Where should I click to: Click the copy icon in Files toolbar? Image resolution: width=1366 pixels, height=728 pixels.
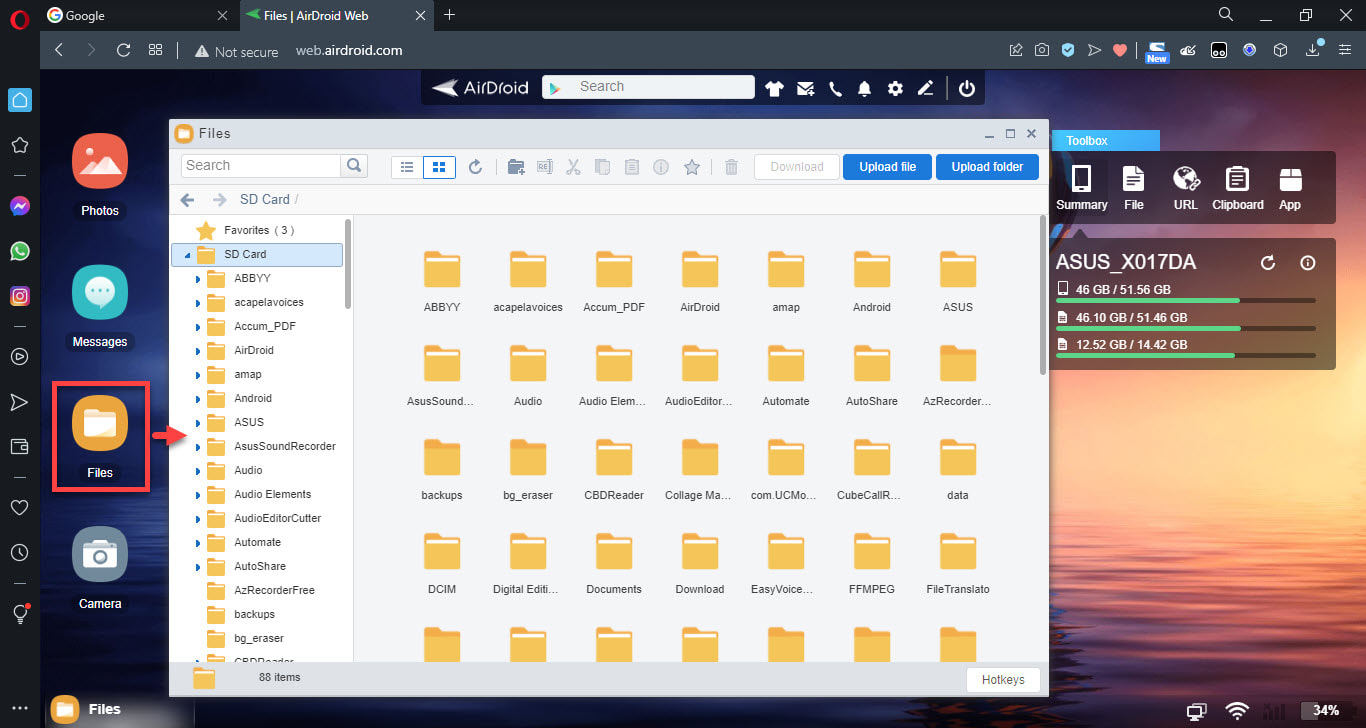[602, 167]
